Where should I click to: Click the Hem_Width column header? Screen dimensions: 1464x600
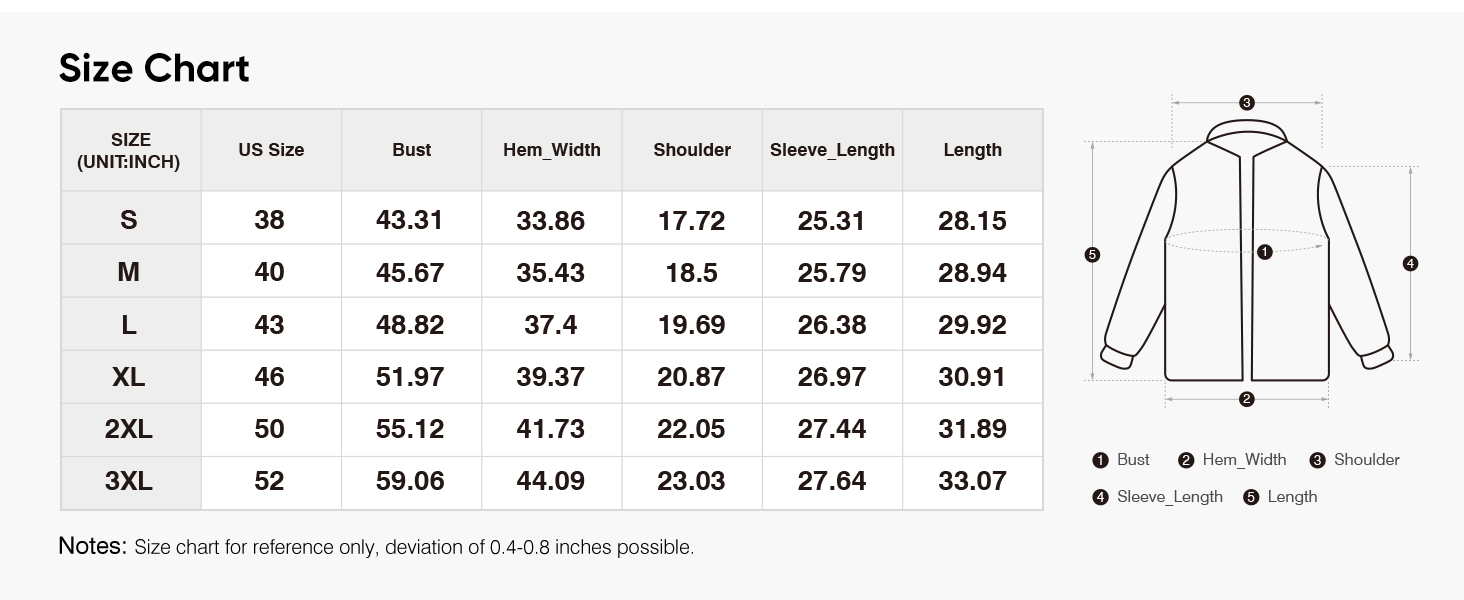pyautogui.click(x=552, y=150)
